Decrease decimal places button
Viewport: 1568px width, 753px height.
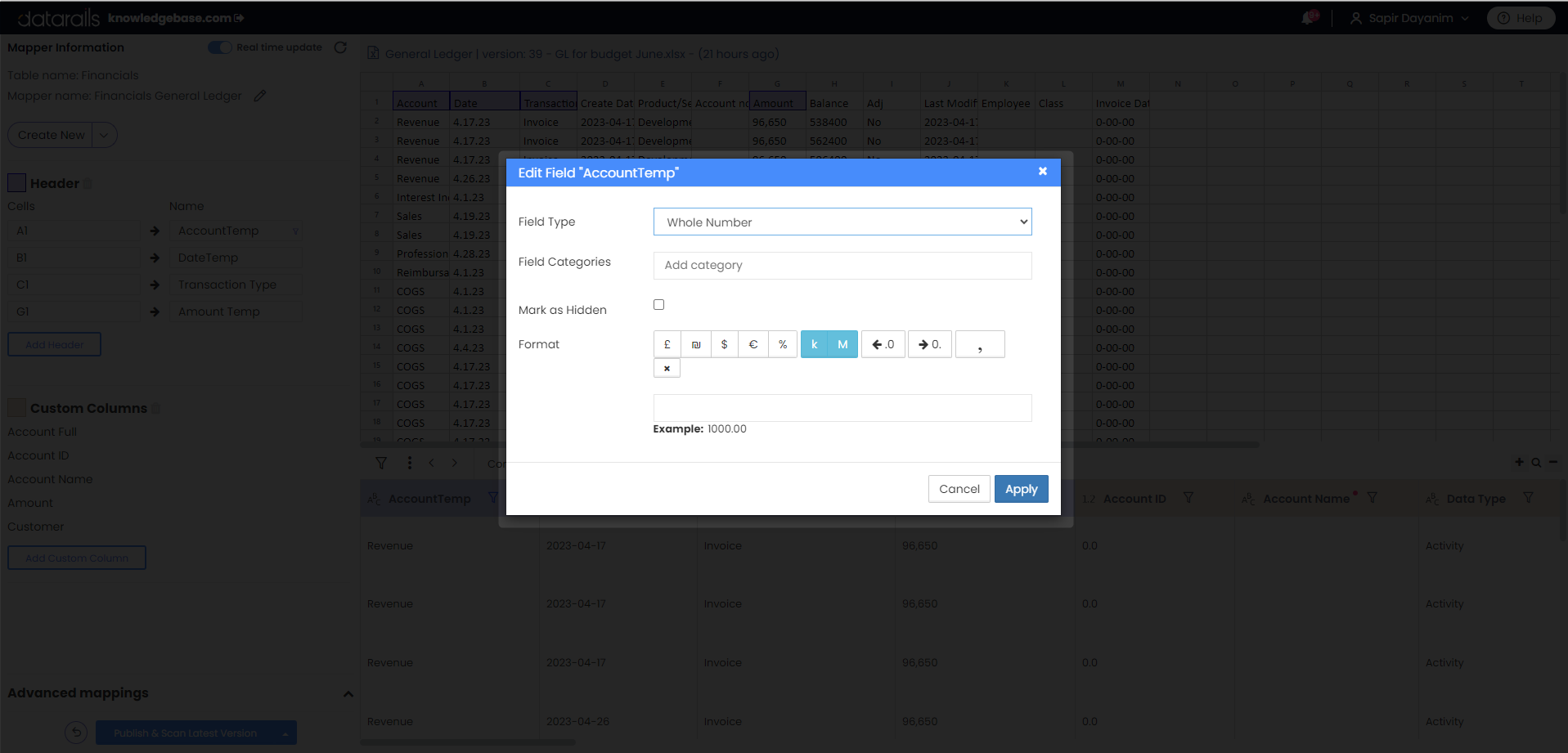click(x=883, y=344)
